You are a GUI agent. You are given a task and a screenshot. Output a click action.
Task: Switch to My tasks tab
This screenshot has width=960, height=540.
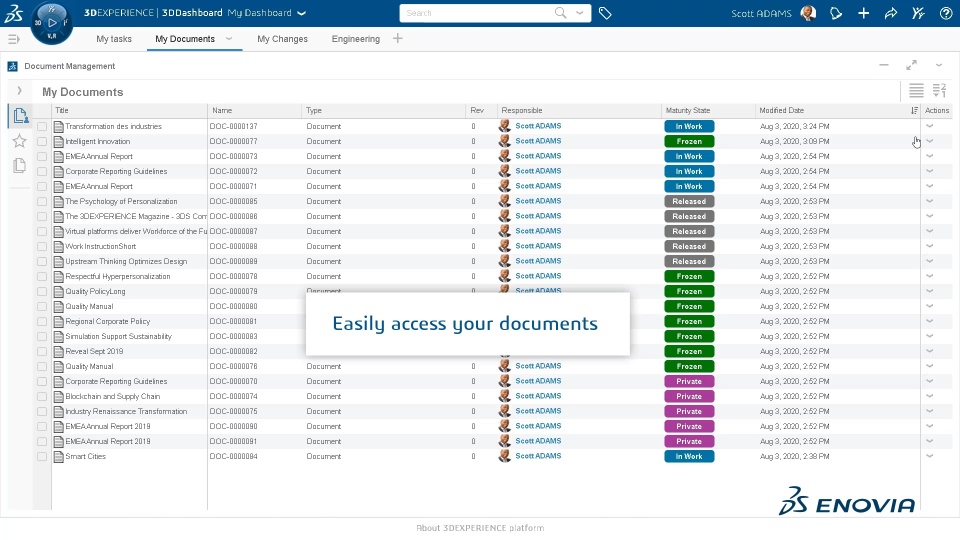(x=114, y=39)
